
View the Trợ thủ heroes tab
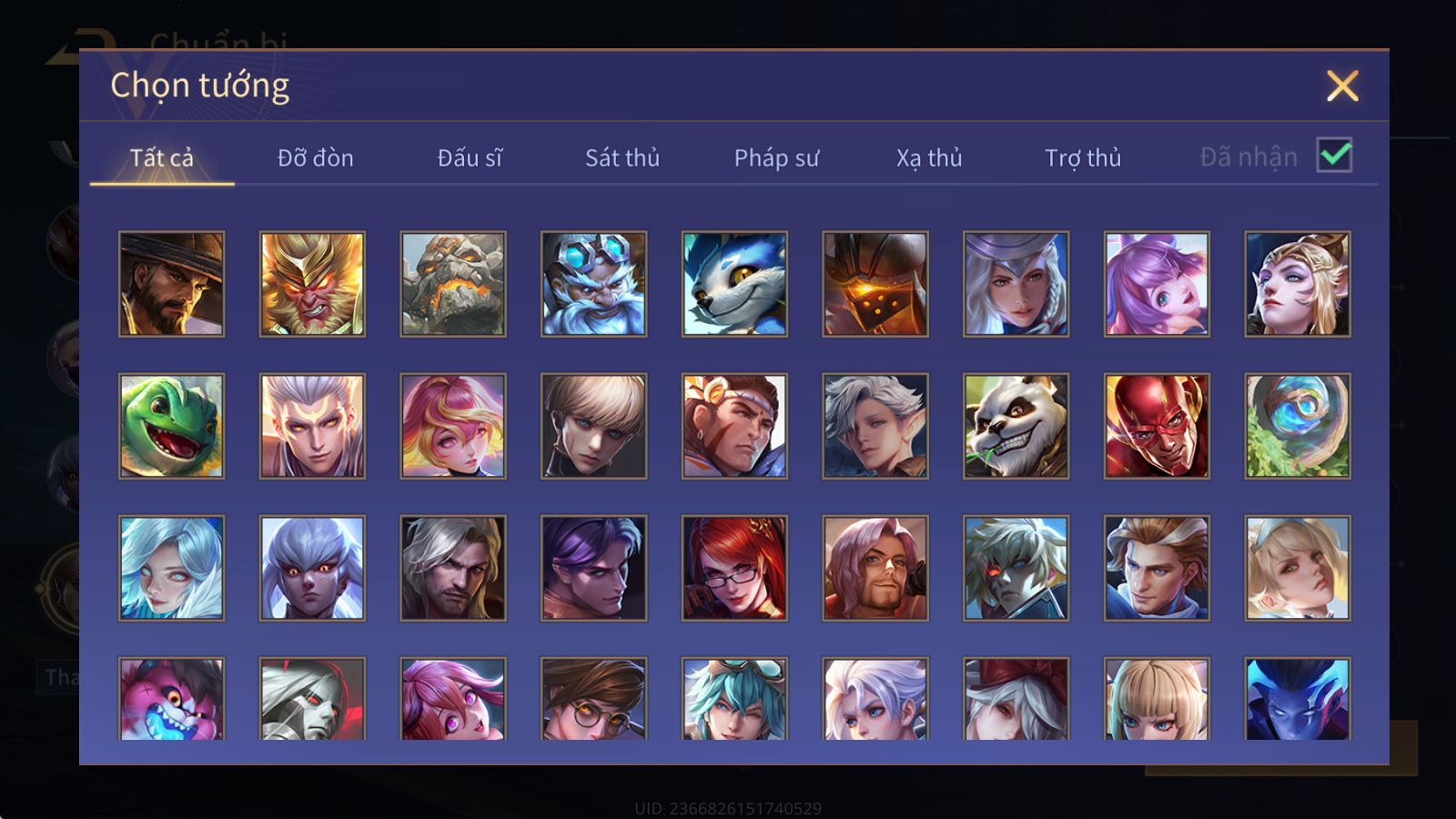click(1083, 158)
